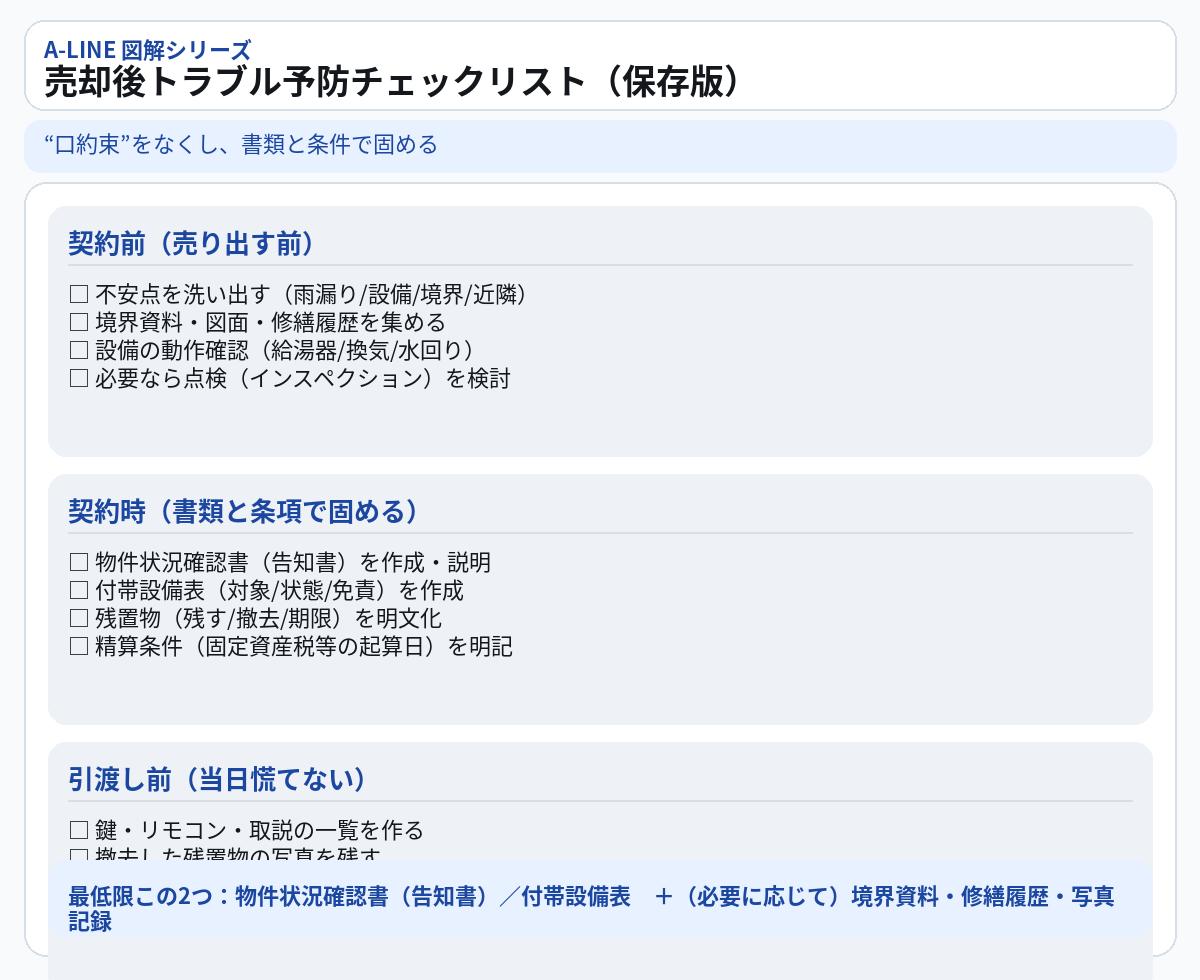
Task: Select the “口約束”をなくし subtitle banner
Action: [241, 145]
